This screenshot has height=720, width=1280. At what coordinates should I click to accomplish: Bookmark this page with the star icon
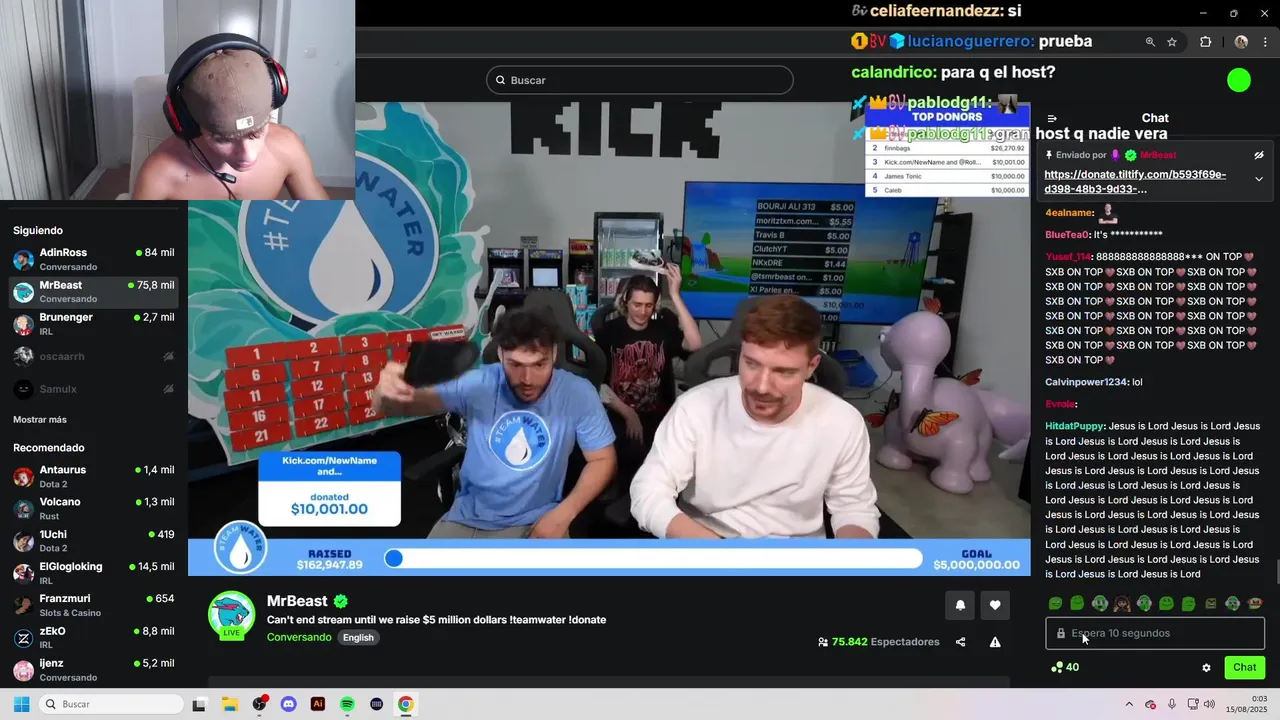tap(1172, 42)
